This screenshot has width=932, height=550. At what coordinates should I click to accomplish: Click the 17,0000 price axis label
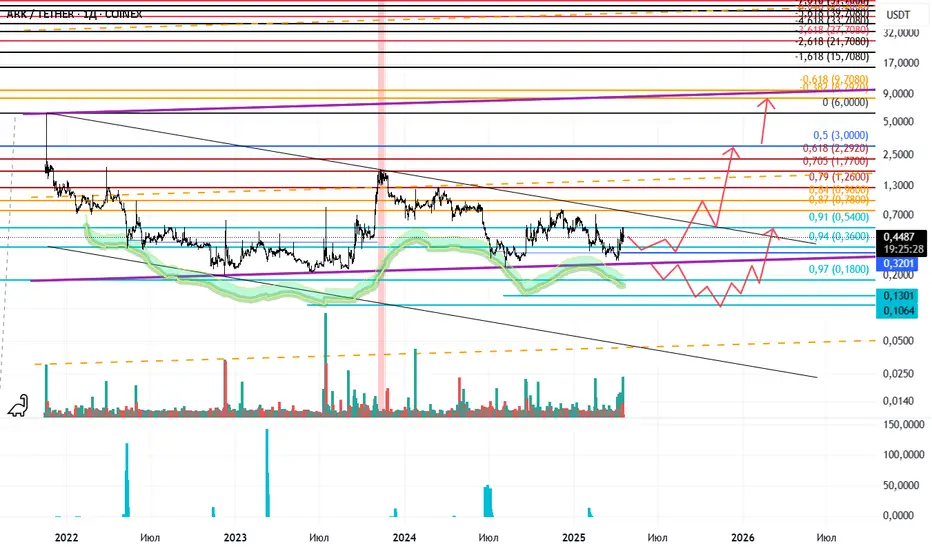[x=901, y=63]
